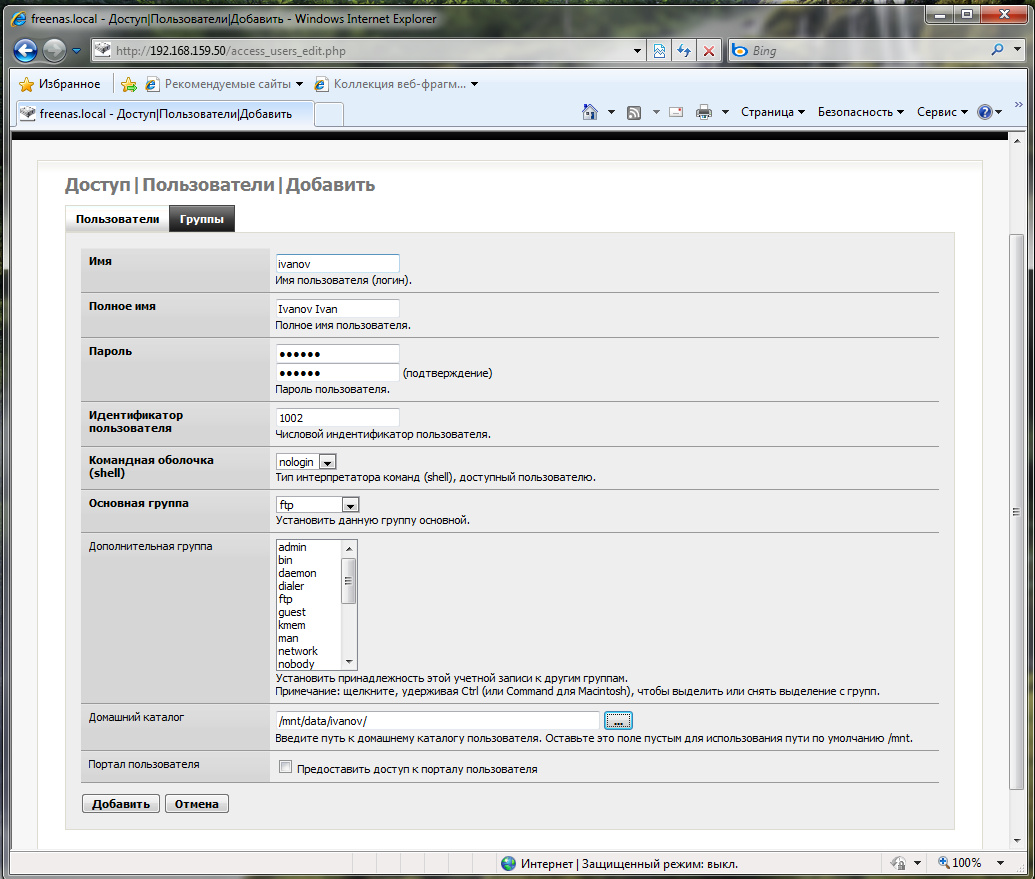Click the Help question mark icon

click(x=984, y=112)
